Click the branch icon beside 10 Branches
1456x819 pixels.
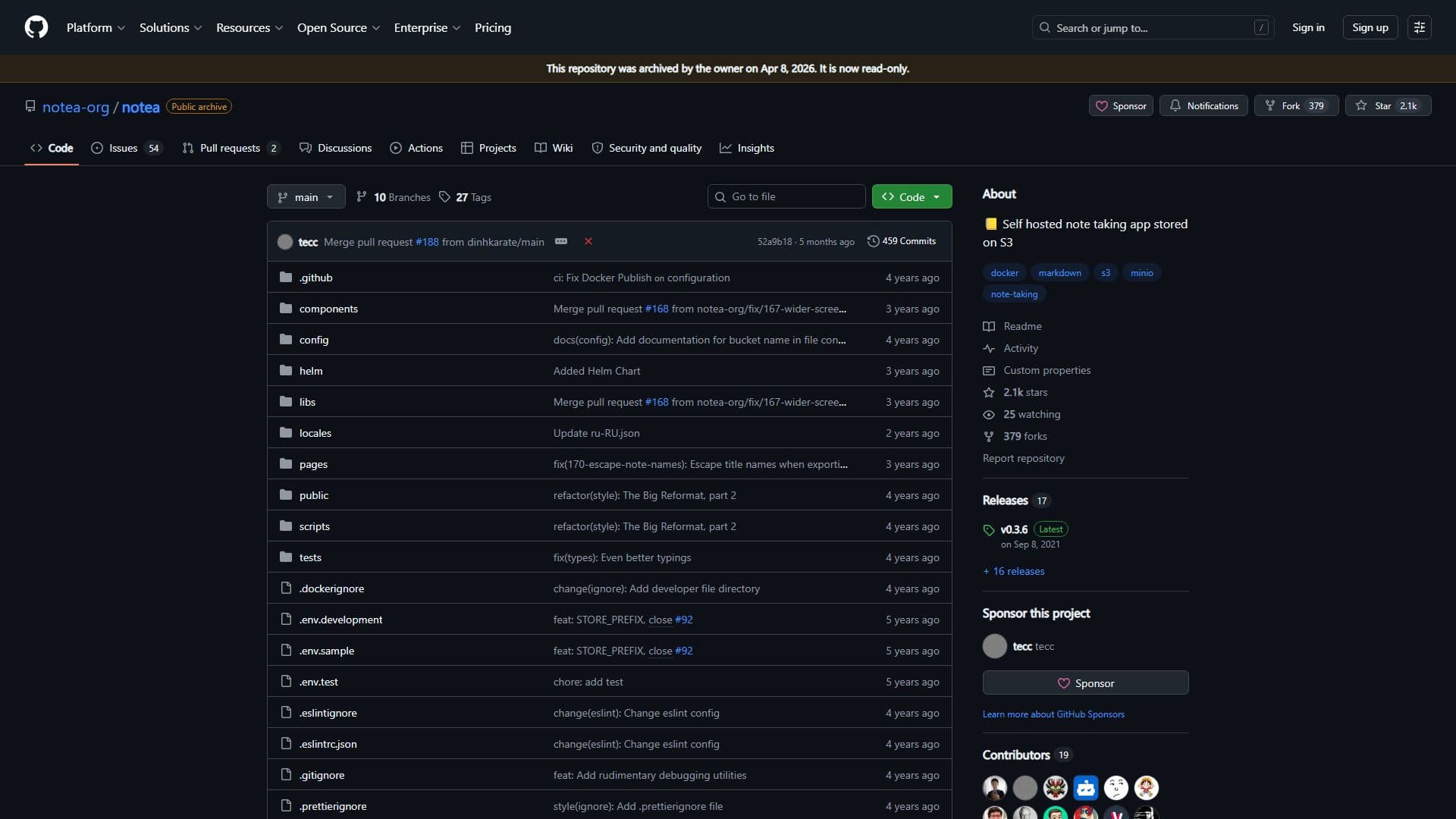click(x=362, y=197)
